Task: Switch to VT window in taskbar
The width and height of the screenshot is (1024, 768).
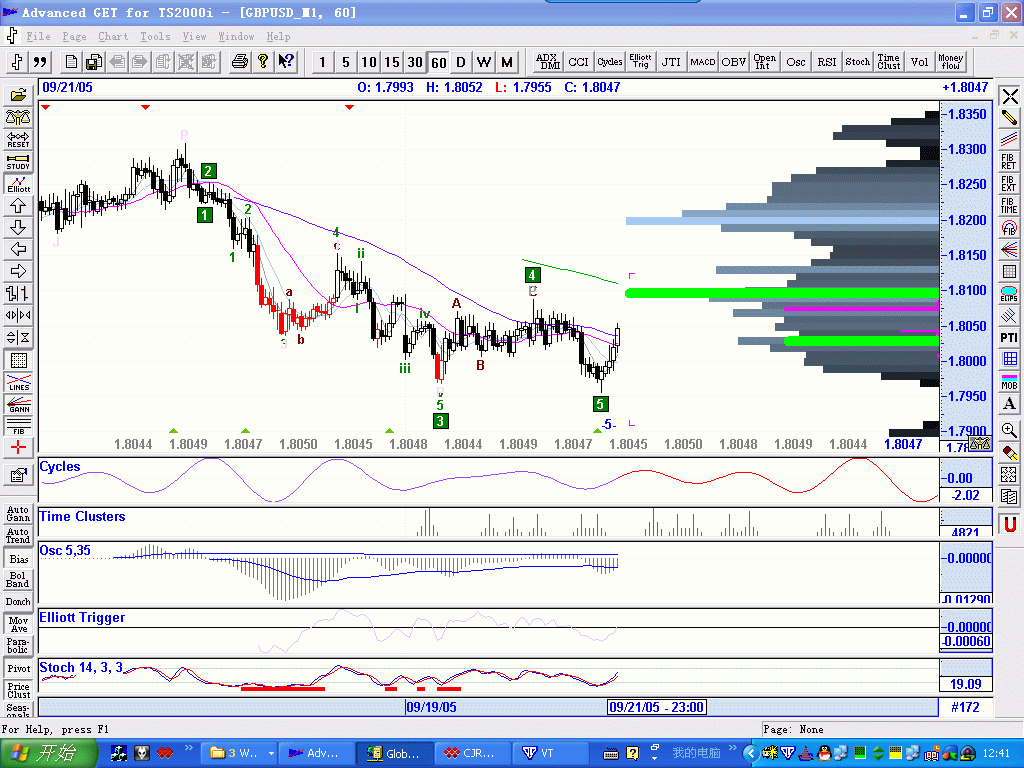Action: tap(551, 753)
